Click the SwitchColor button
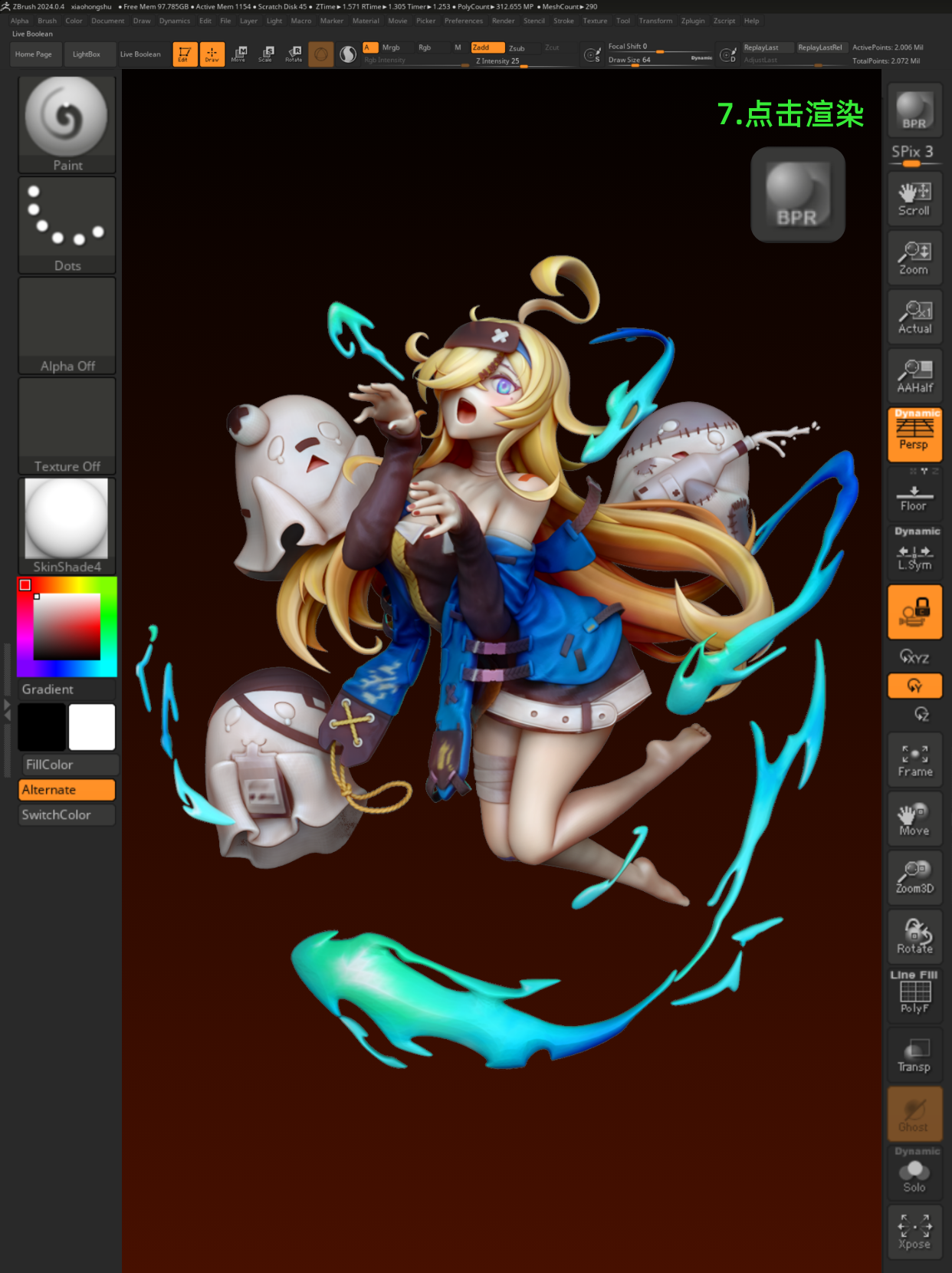952x1273 pixels. click(67, 814)
